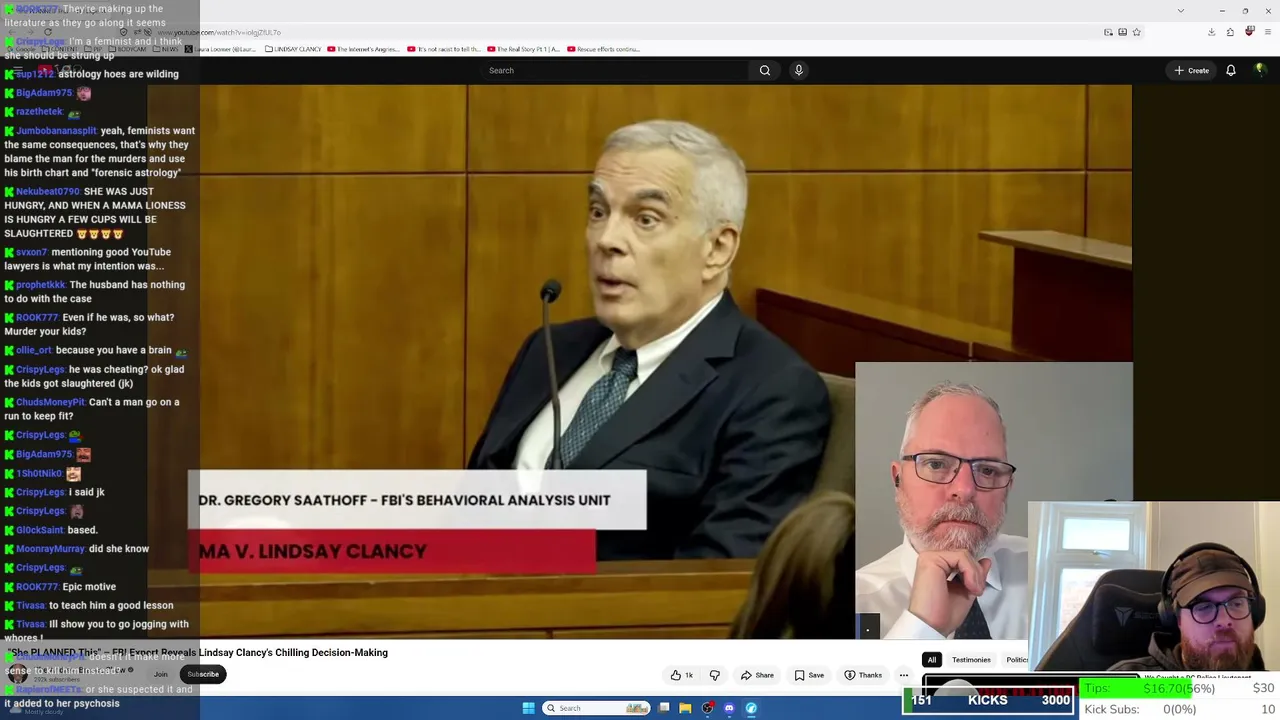Image resolution: width=1280 pixels, height=720 pixels.
Task: Select the Testimonies filter chip
Action: (971, 660)
